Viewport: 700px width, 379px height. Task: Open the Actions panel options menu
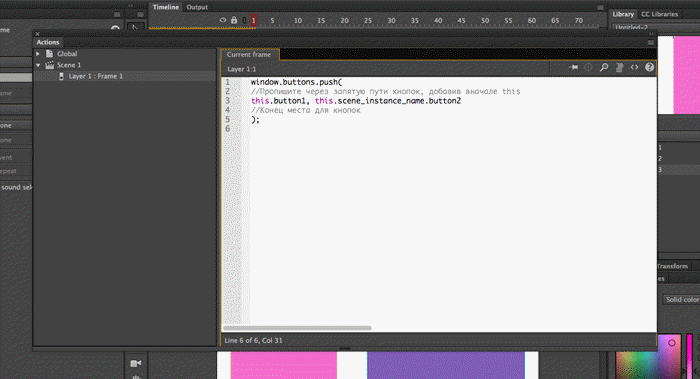point(651,42)
